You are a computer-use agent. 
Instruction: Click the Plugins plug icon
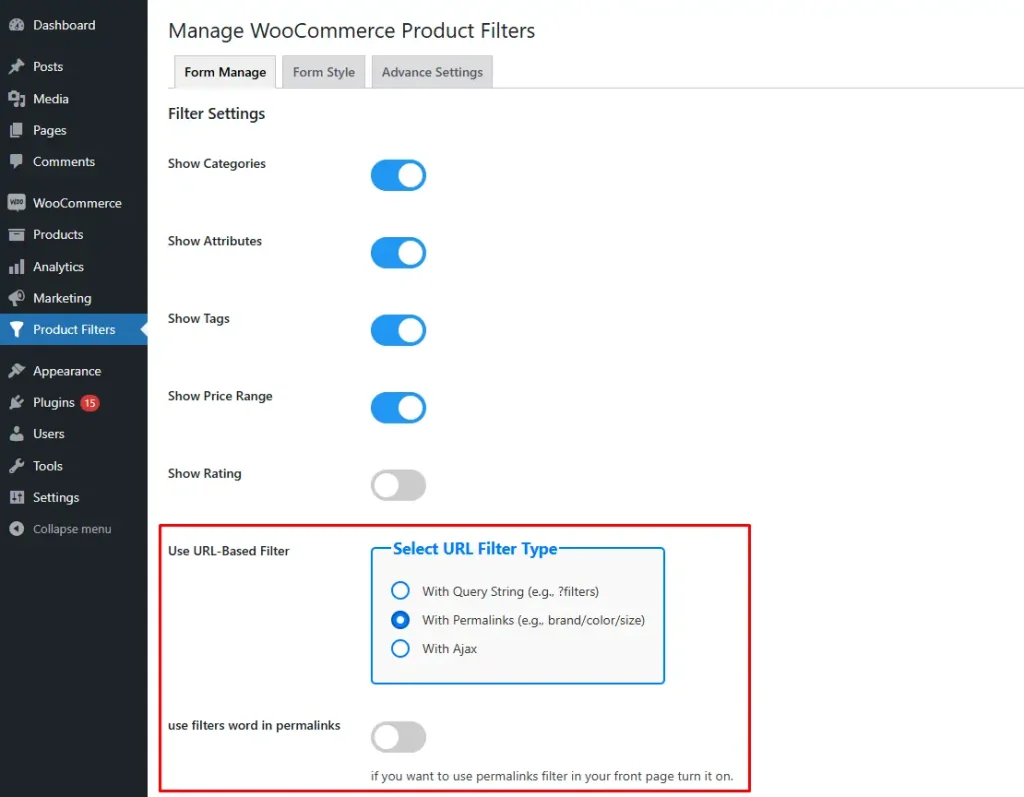coord(16,402)
